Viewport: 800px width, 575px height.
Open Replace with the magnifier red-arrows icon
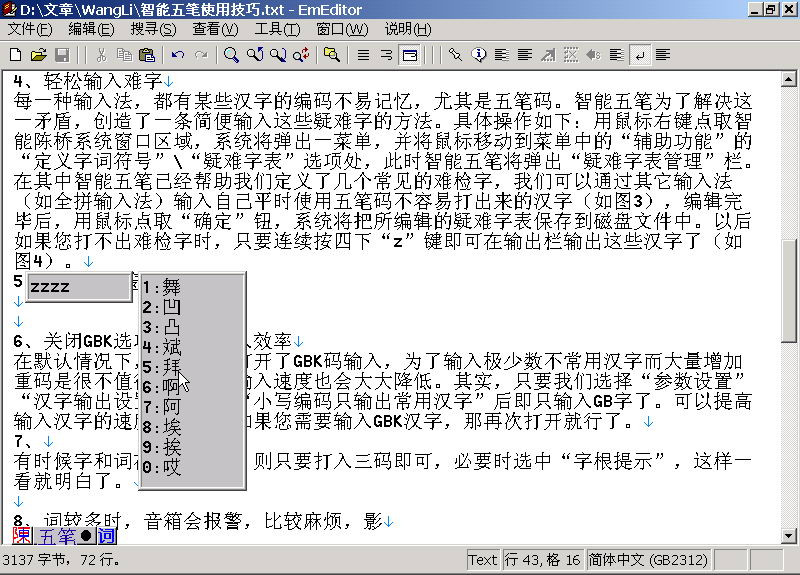pos(302,55)
